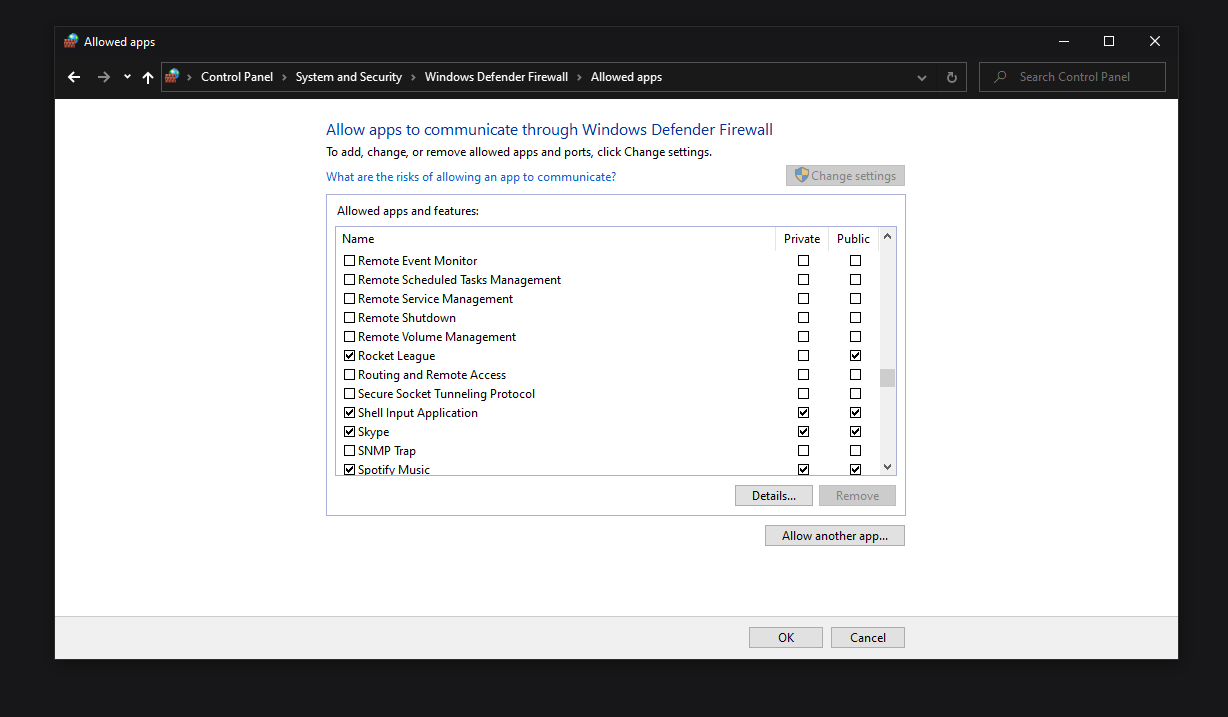Open address bar history dropdown
The height and width of the screenshot is (717, 1228).
point(921,77)
